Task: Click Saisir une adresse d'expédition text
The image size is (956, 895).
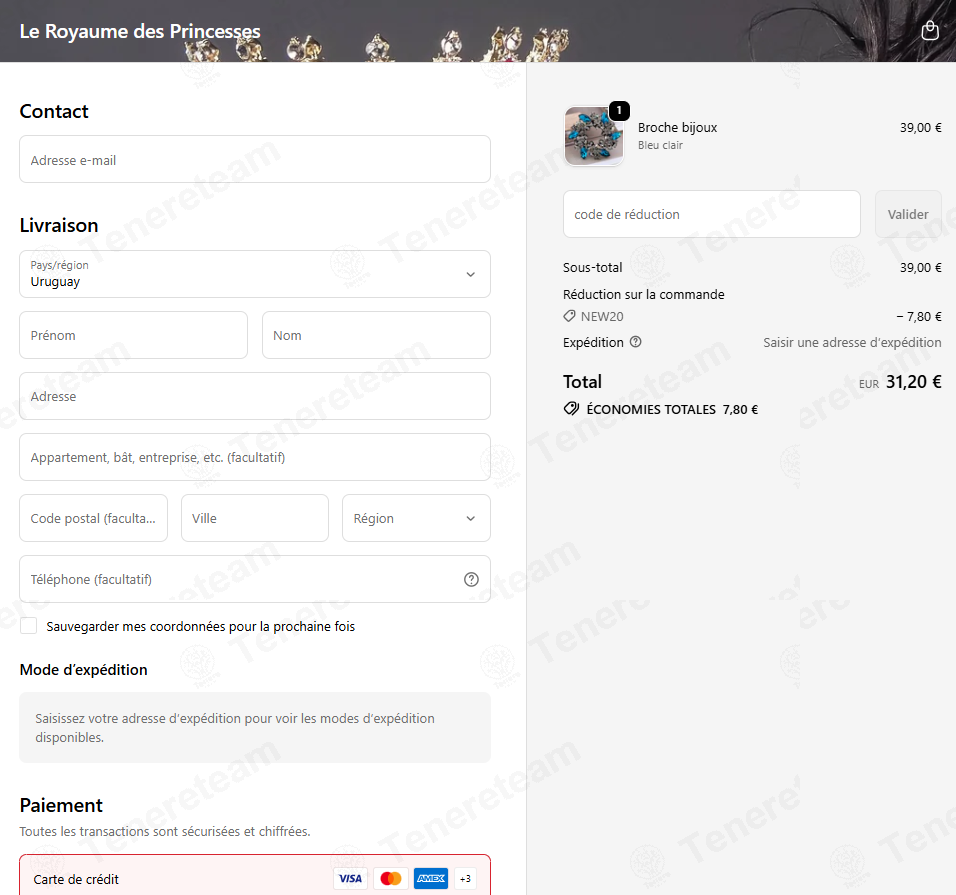Action: click(x=852, y=343)
